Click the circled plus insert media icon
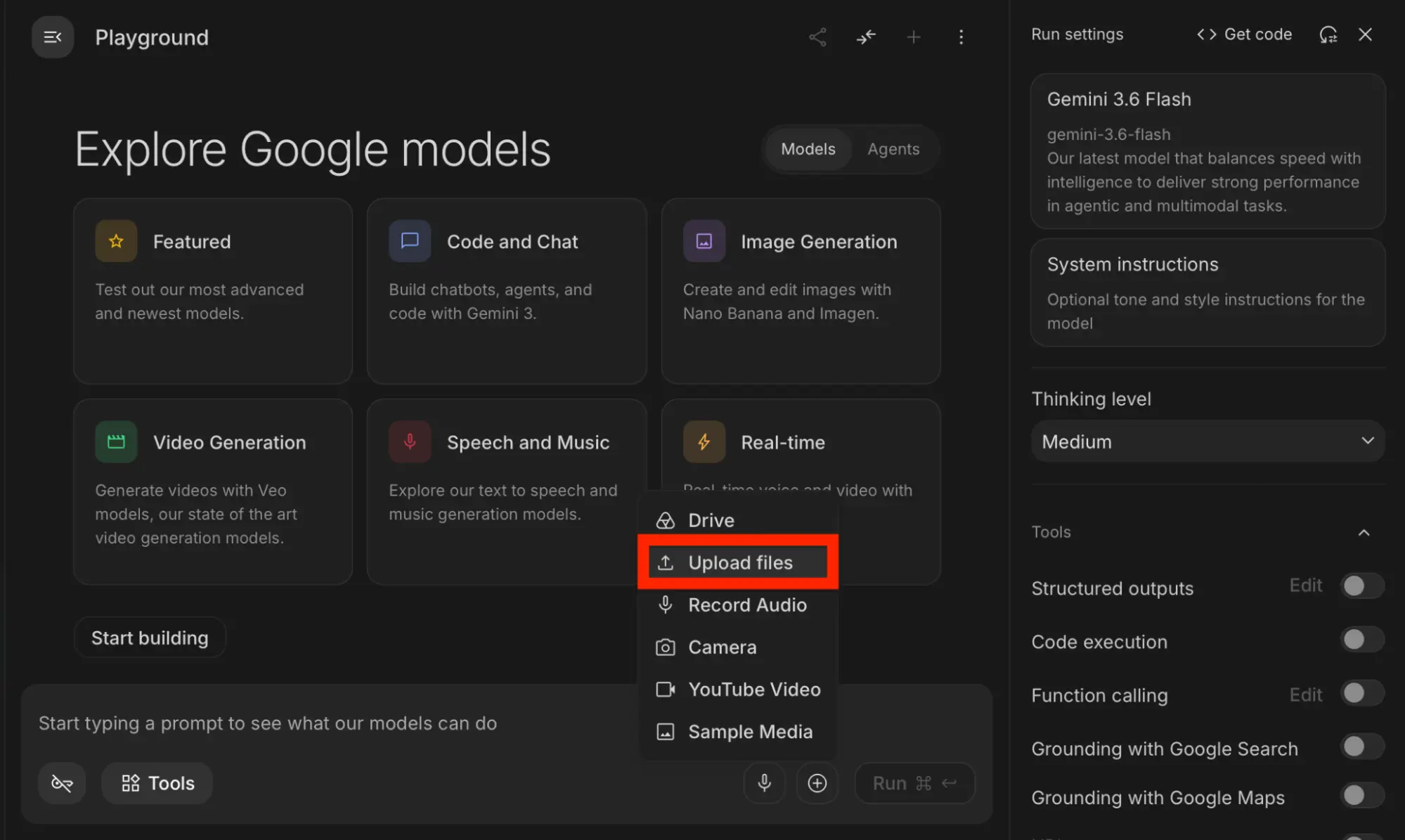The height and width of the screenshot is (840, 1405). [817, 783]
